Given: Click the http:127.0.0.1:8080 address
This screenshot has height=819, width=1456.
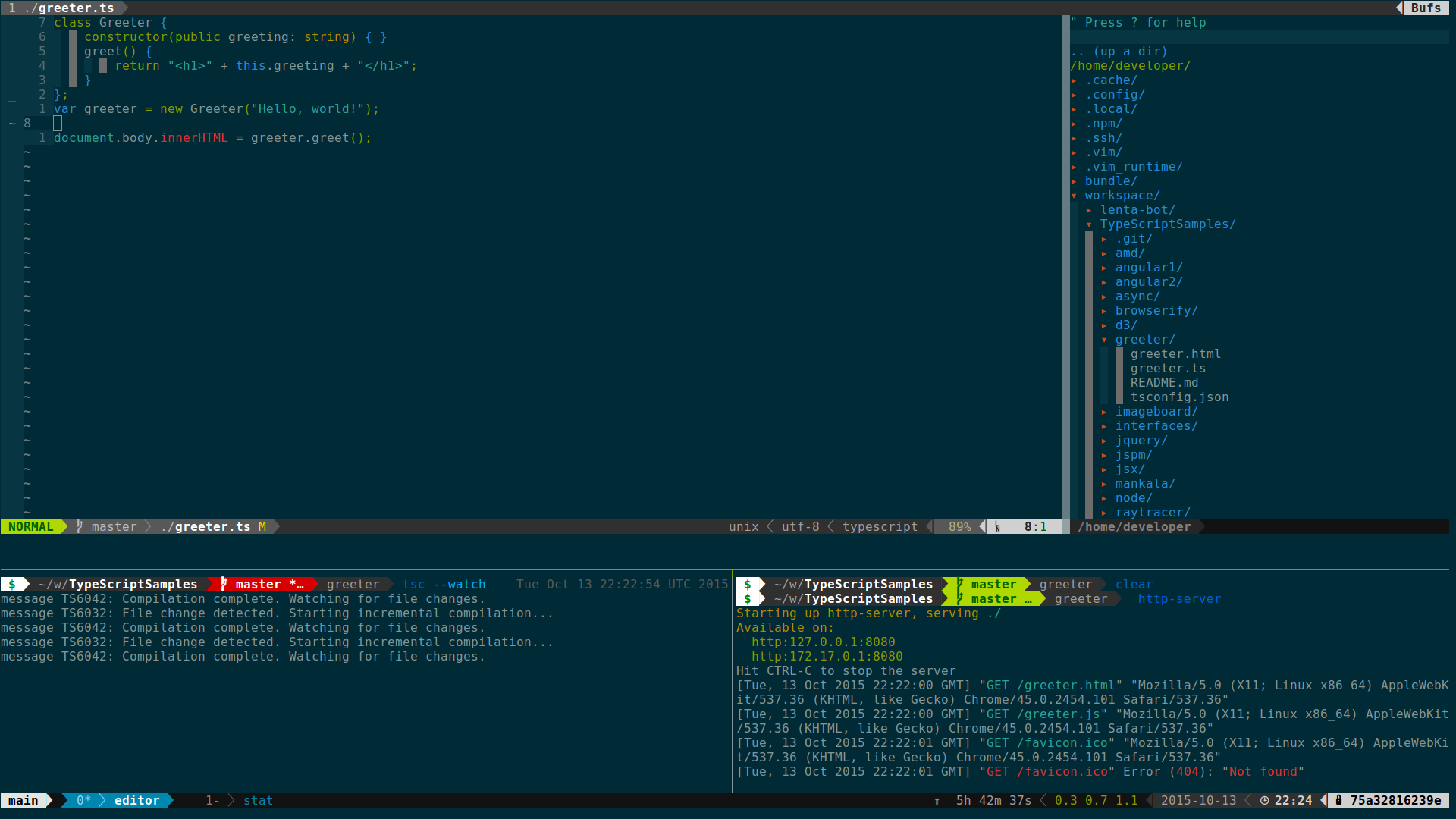Looking at the screenshot, I should pyautogui.click(x=823, y=642).
